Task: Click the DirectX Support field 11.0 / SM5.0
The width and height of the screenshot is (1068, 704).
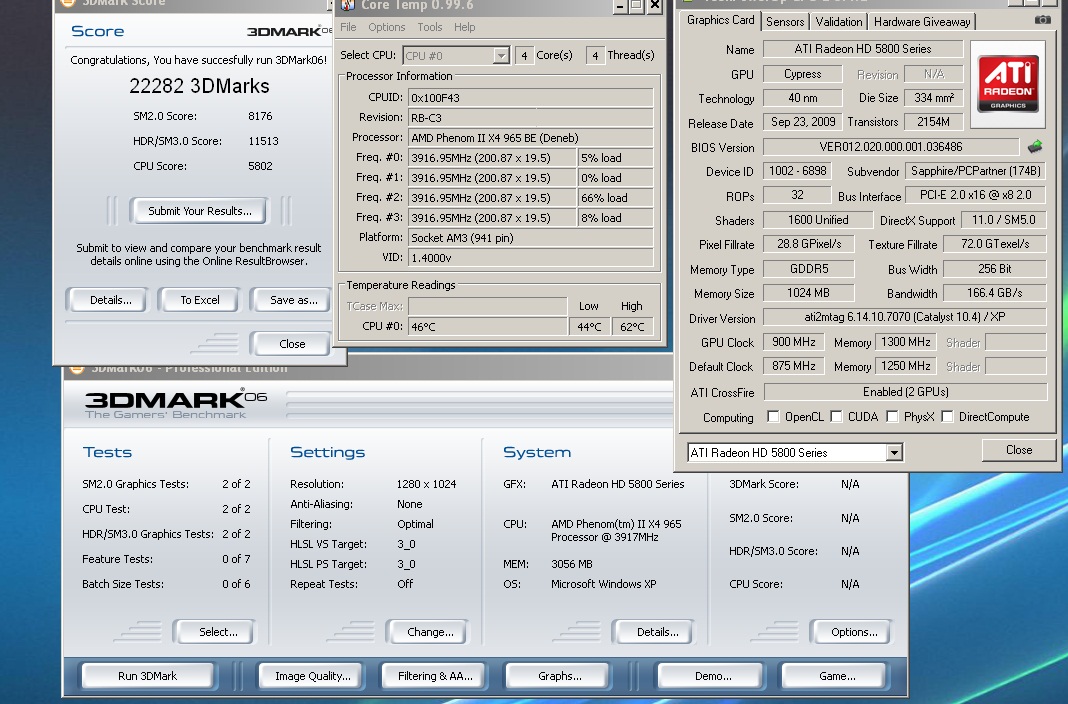Action: tap(1003, 221)
